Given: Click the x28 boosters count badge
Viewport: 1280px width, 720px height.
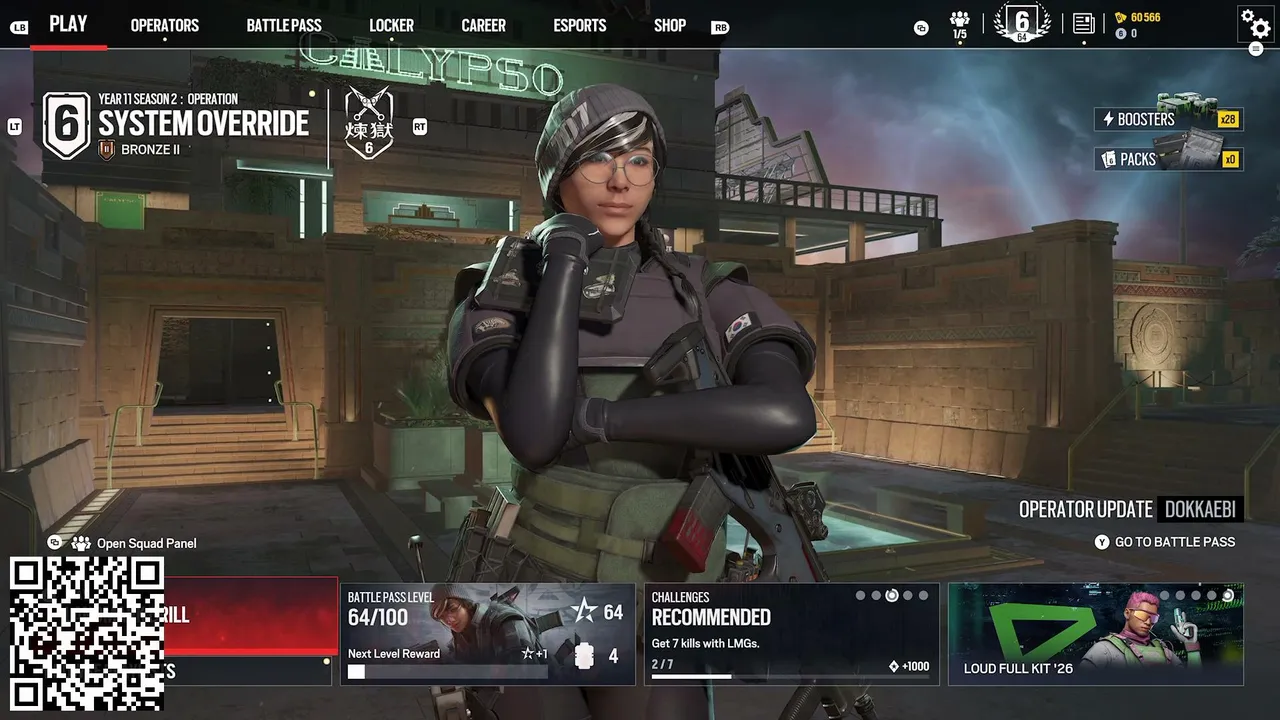Looking at the screenshot, I should point(1228,120).
